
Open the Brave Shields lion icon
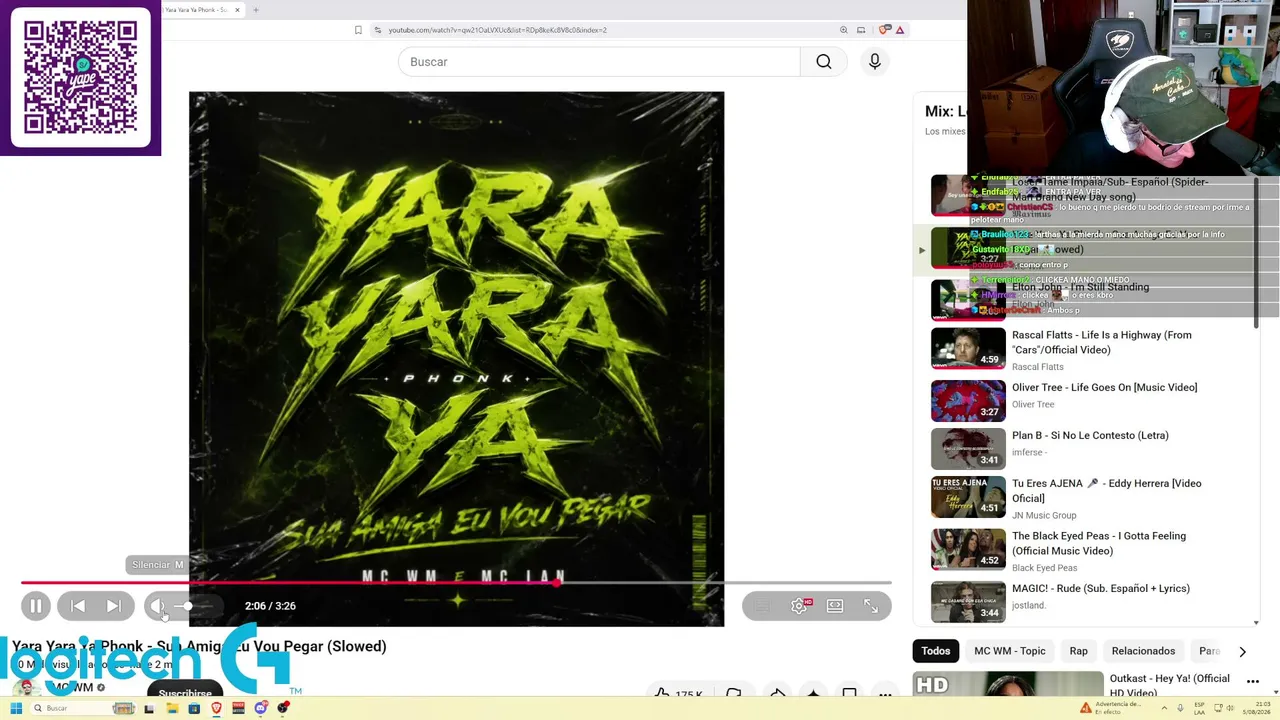pyautogui.click(x=884, y=30)
